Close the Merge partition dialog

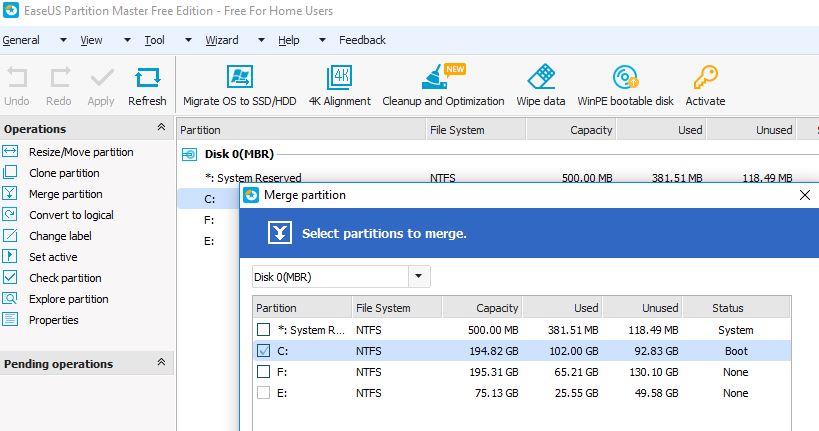[x=805, y=195]
